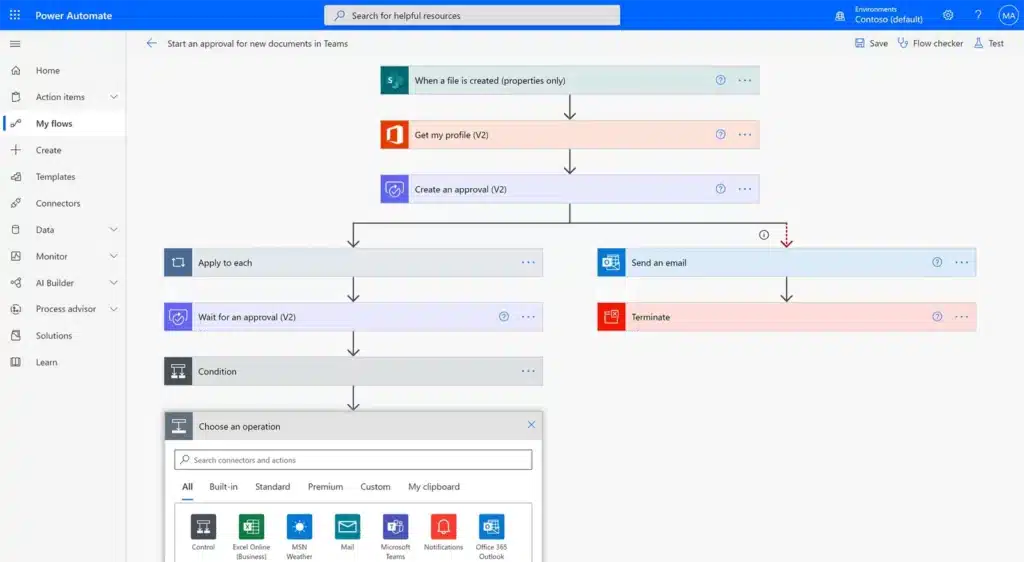Open help for Get my profile (V2)
The width and height of the screenshot is (1024, 562).
(x=720, y=134)
